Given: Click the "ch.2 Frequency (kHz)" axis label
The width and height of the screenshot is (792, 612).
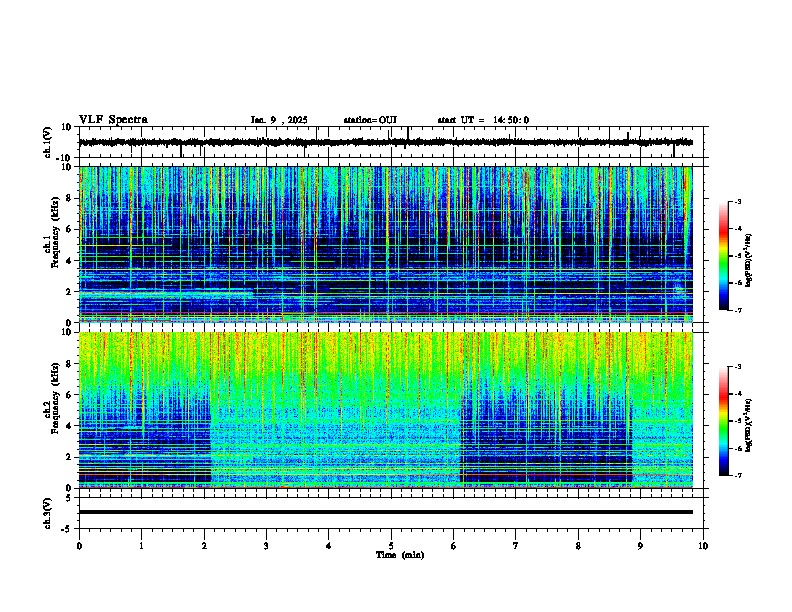Looking at the screenshot, I should tap(51, 398).
